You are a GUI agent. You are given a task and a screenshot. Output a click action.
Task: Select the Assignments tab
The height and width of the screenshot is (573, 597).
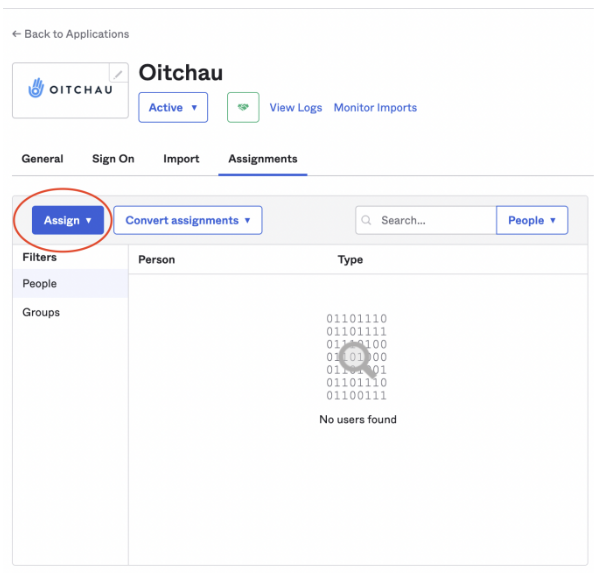(x=263, y=159)
